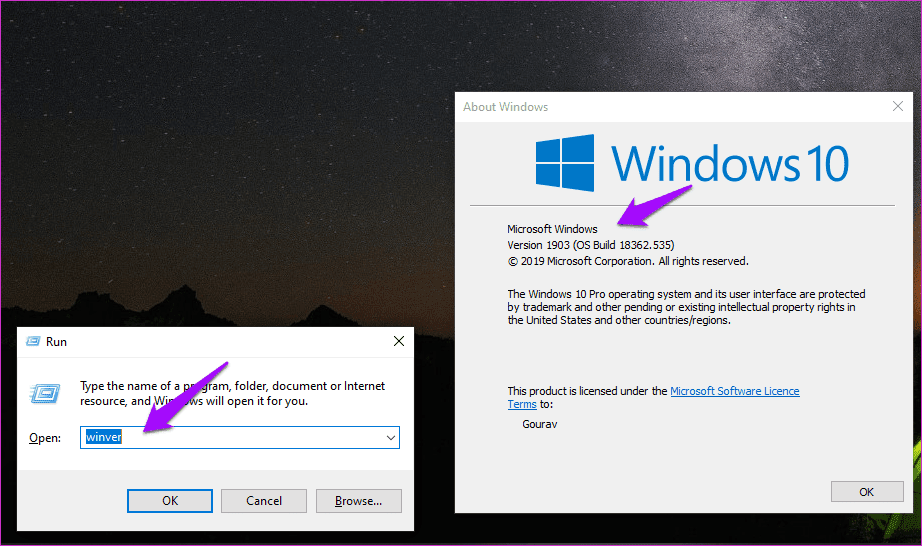Select the Version 1903 (OS Build 18362.535) text
Image resolution: width=922 pixels, height=546 pixels.
click(590, 244)
